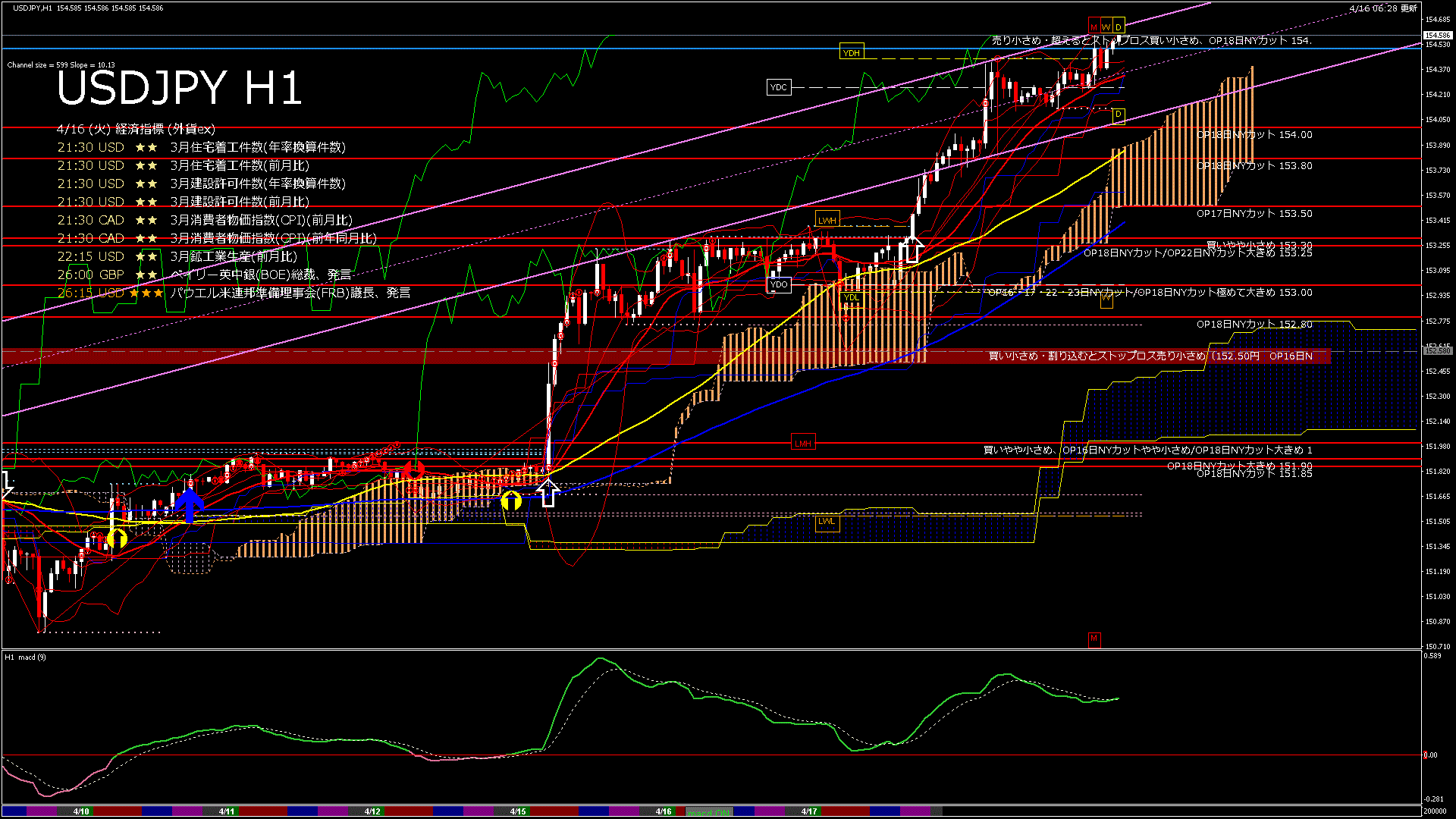This screenshot has width=1456, height=819.
Task: Click the MACD zero level 0.00 label
Action: 1430,755
